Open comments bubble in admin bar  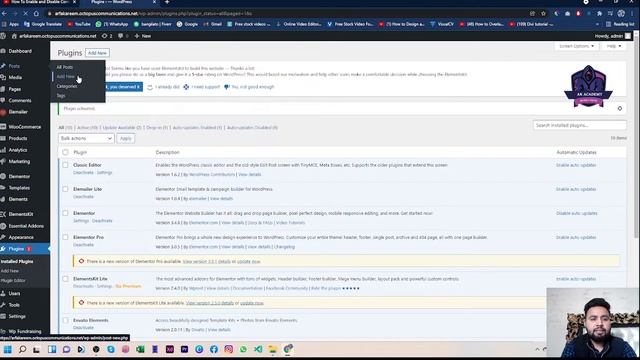[122, 36]
